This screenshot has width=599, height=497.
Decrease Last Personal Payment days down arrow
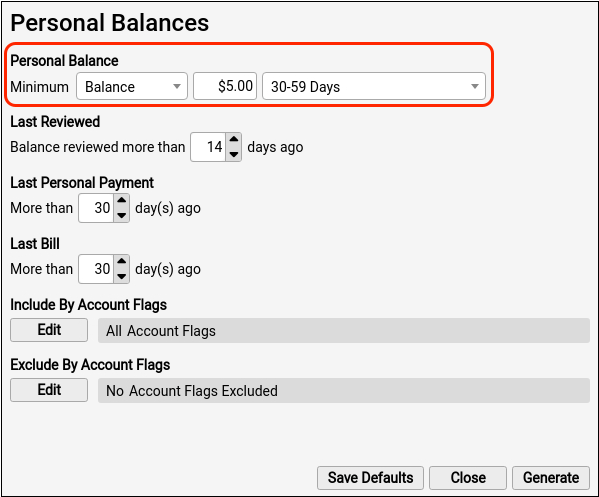tap(121, 215)
